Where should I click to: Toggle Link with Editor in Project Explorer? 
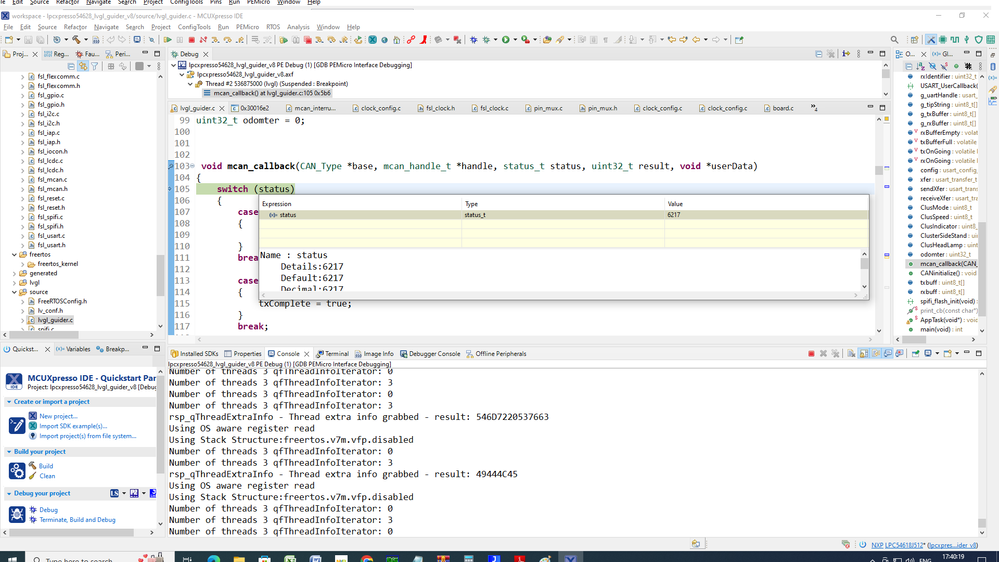click(x=83, y=66)
